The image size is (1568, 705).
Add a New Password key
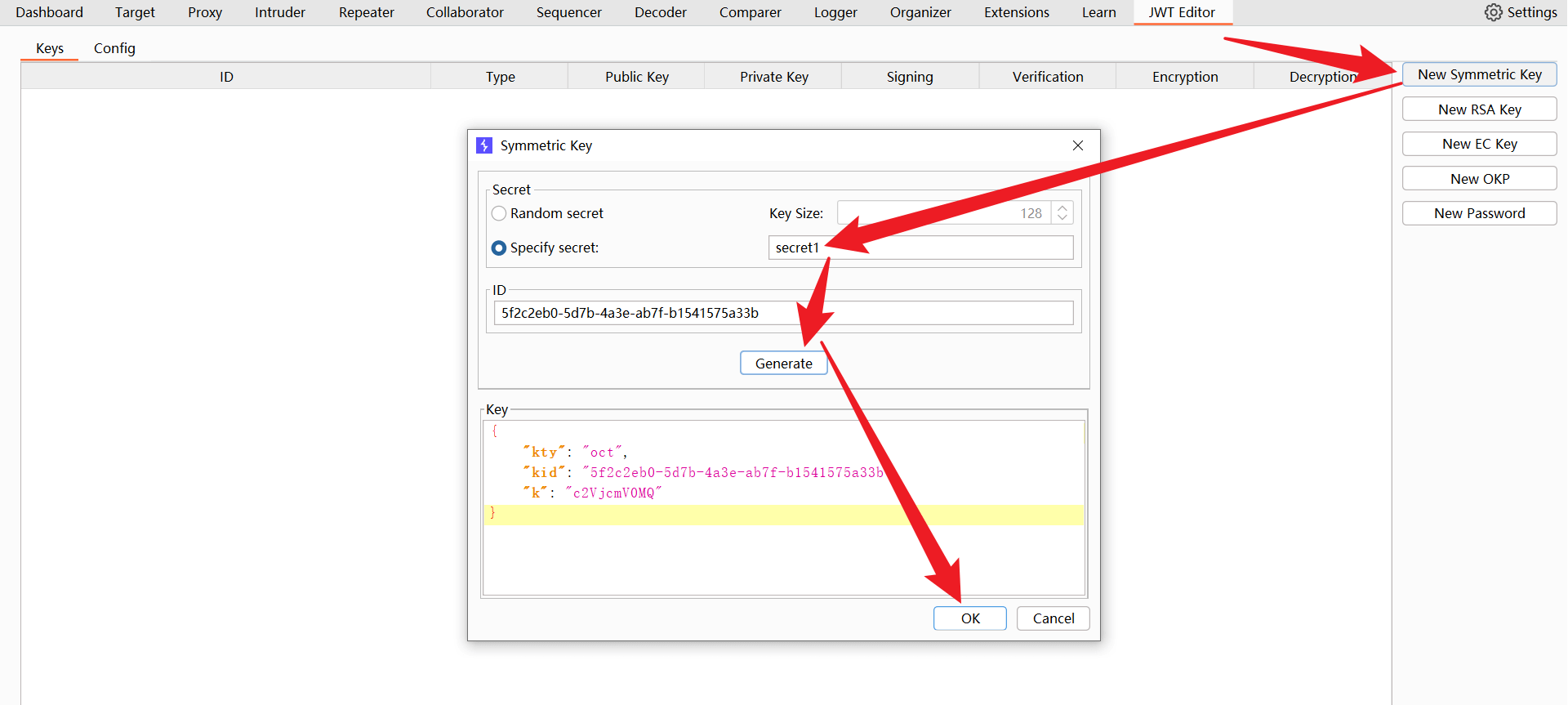click(1479, 213)
